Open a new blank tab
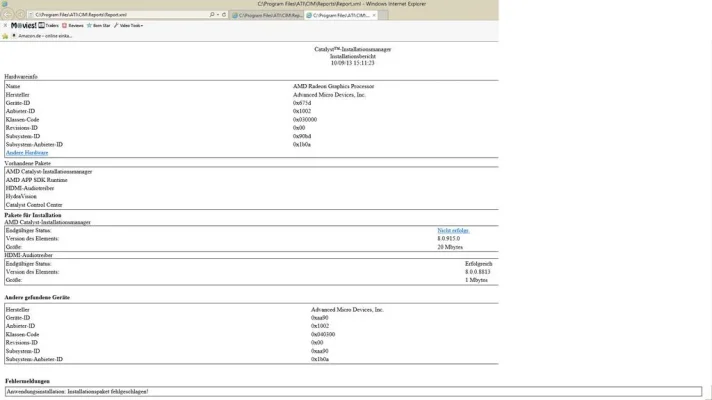The image size is (712, 400). [383, 15]
